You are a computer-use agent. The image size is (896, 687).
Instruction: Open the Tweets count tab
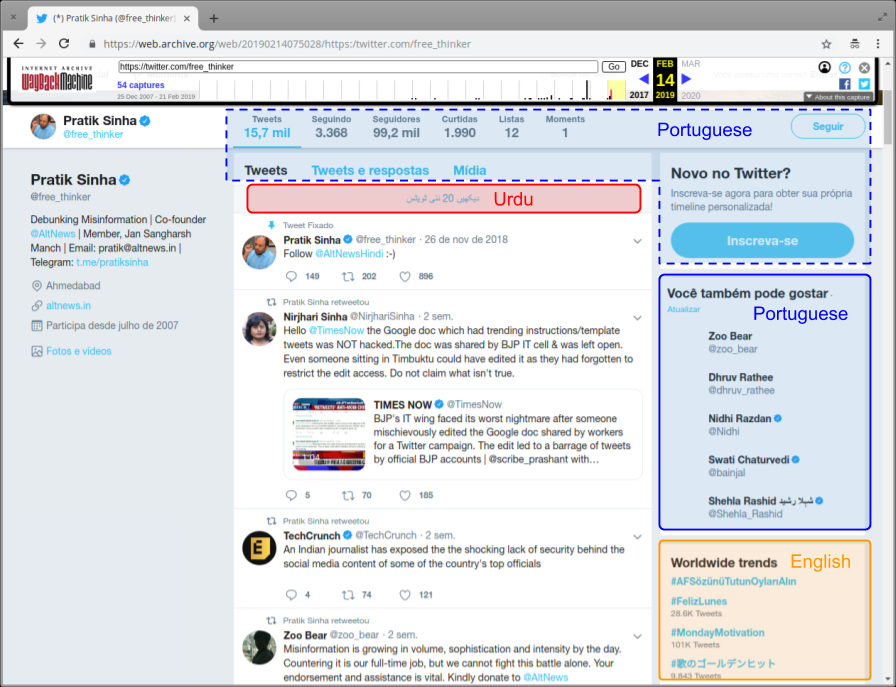tap(267, 127)
